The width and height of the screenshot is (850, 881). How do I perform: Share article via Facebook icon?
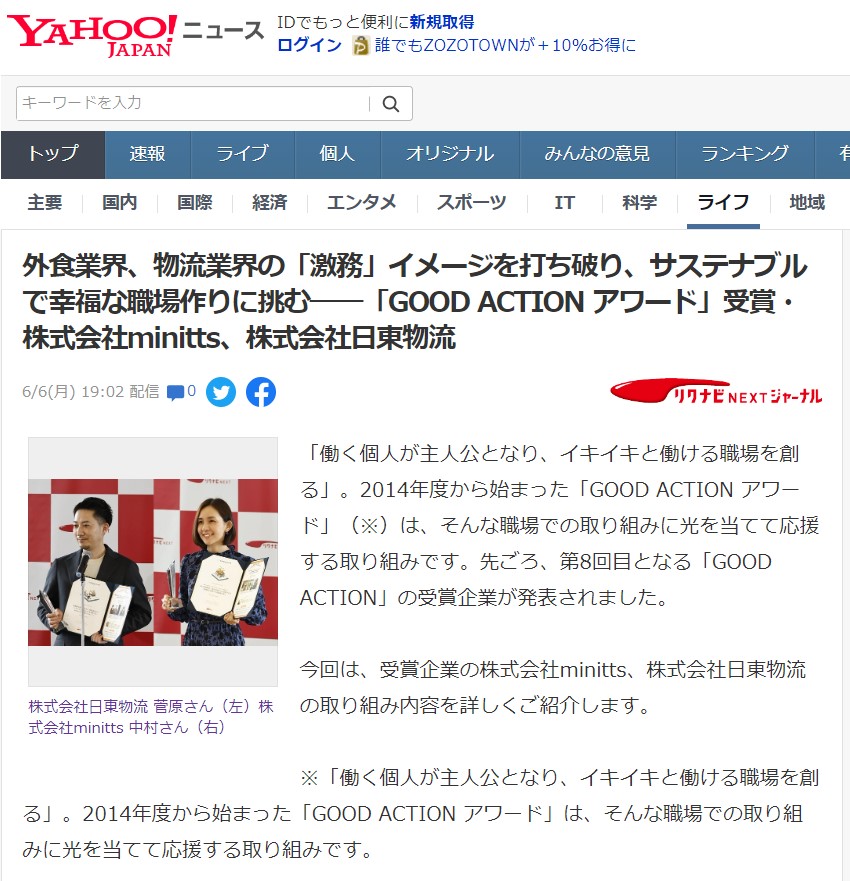(260, 392)
